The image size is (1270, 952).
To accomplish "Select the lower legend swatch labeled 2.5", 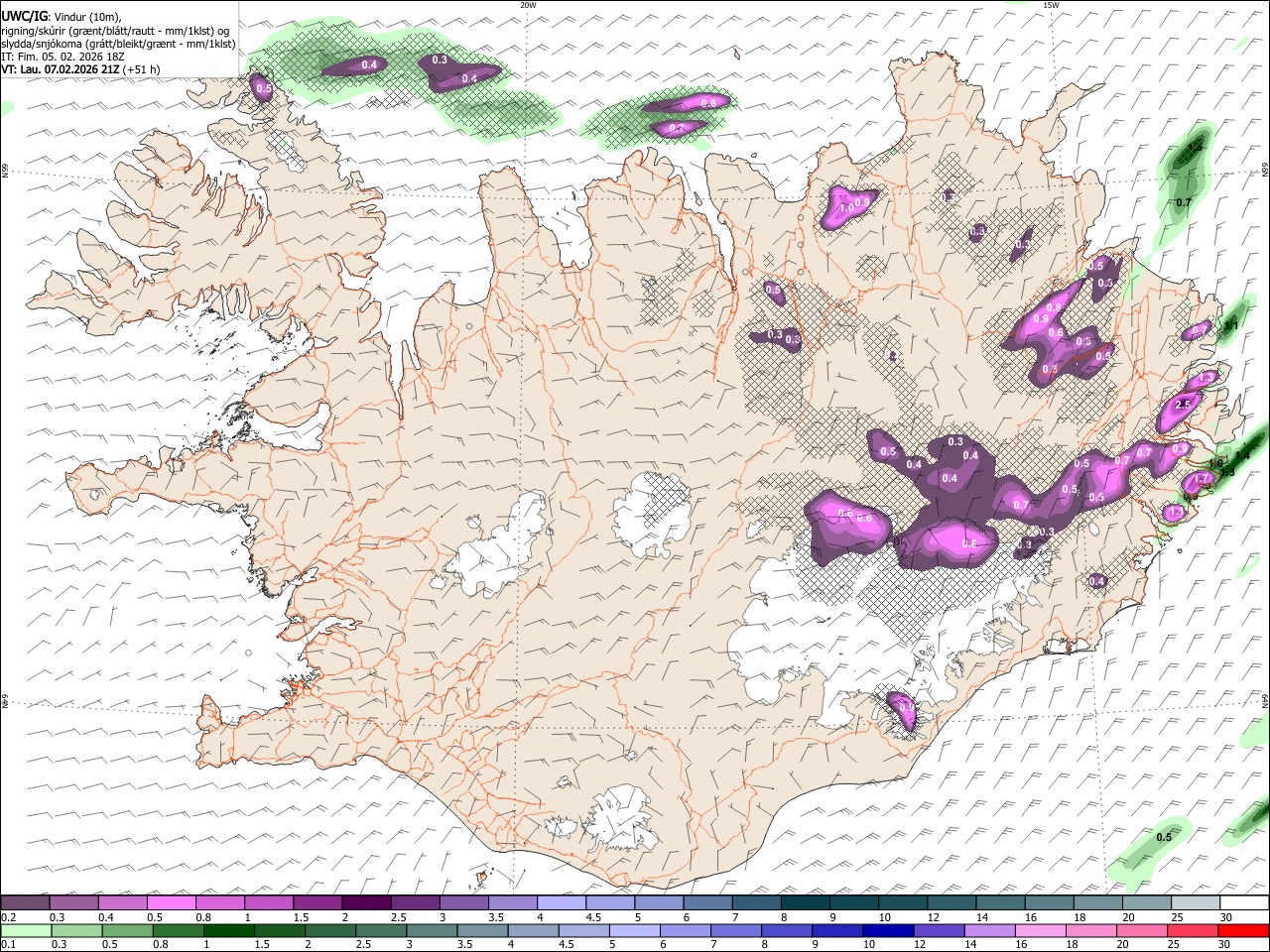I will click(381, 930).
